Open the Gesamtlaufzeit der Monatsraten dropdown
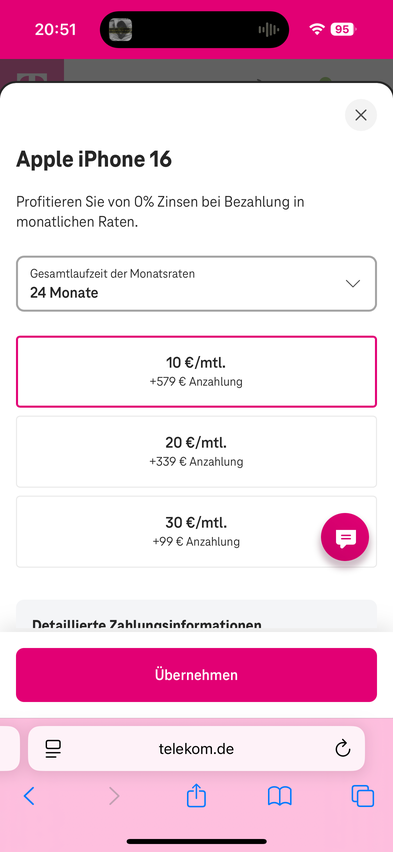The image size is (393, 852). pyautogui.click(x=196, y=284)
